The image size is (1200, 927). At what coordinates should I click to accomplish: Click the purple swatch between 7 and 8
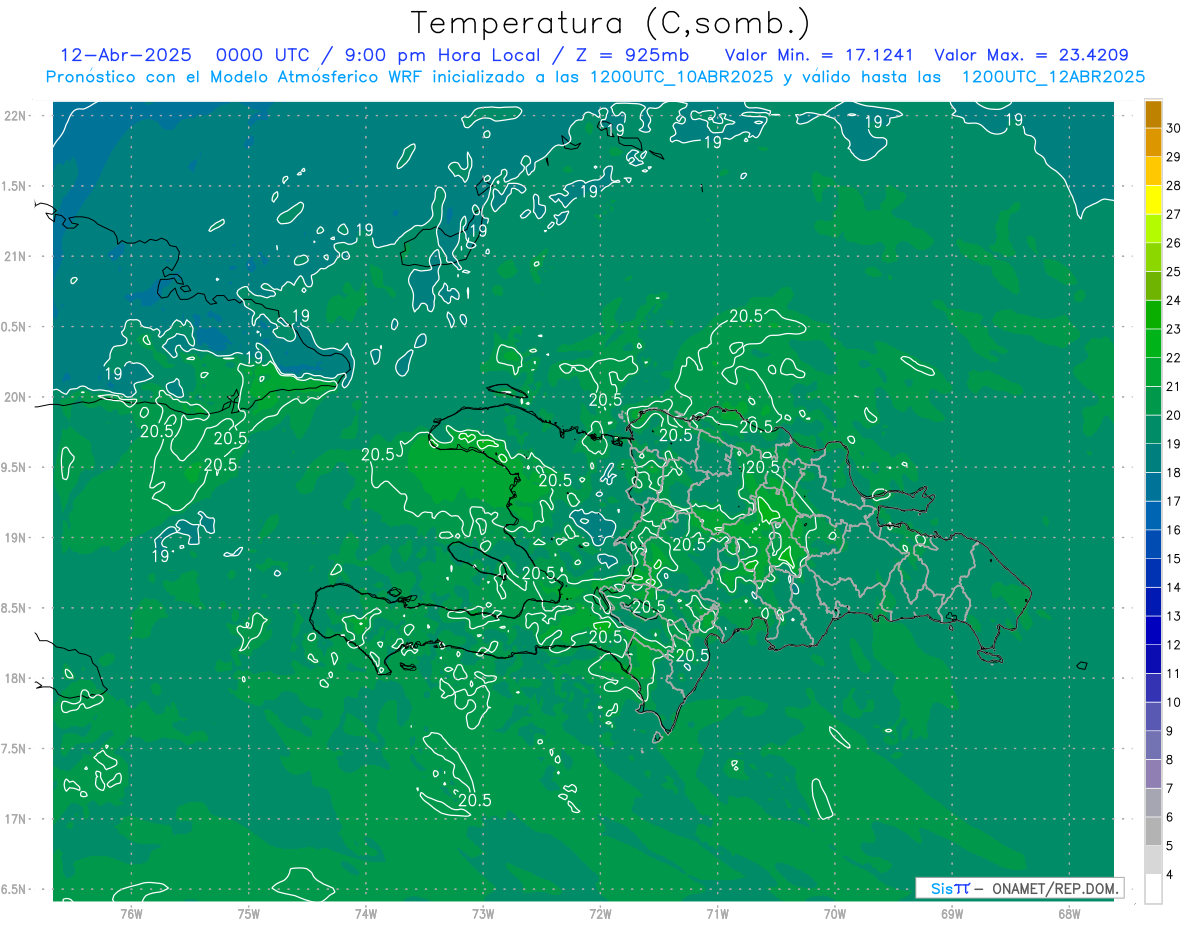tap(1154, 774)
